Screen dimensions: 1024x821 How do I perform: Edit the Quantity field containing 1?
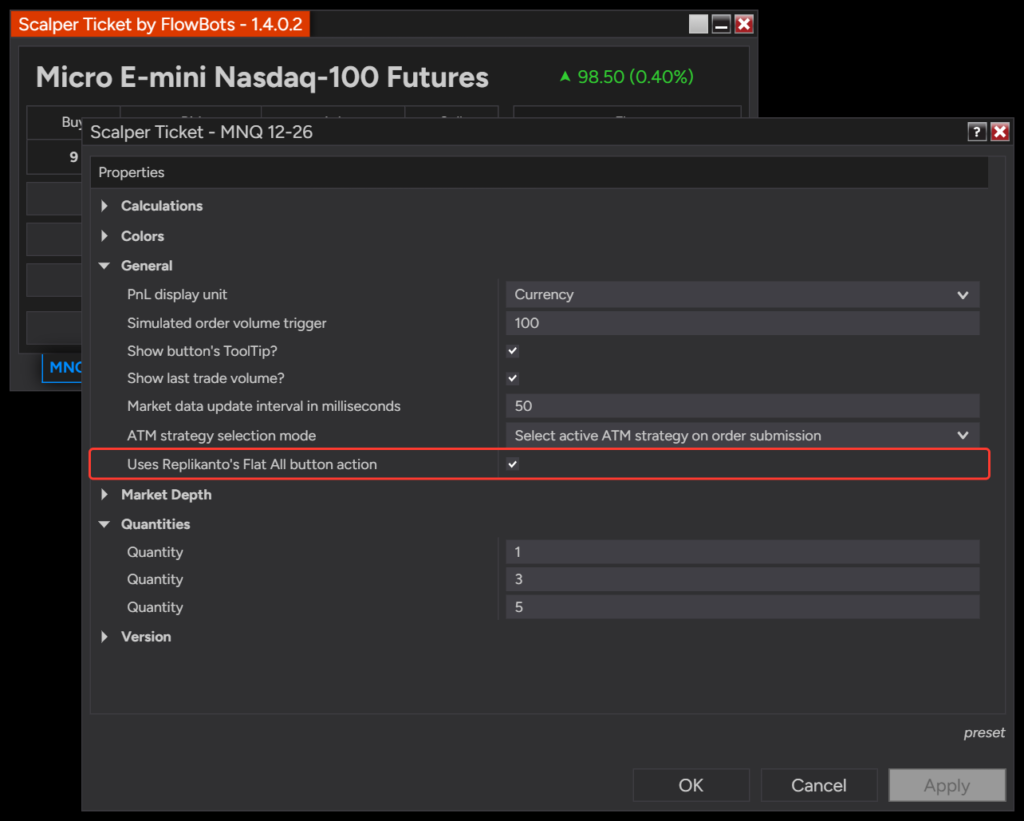(x=742, y=552)
